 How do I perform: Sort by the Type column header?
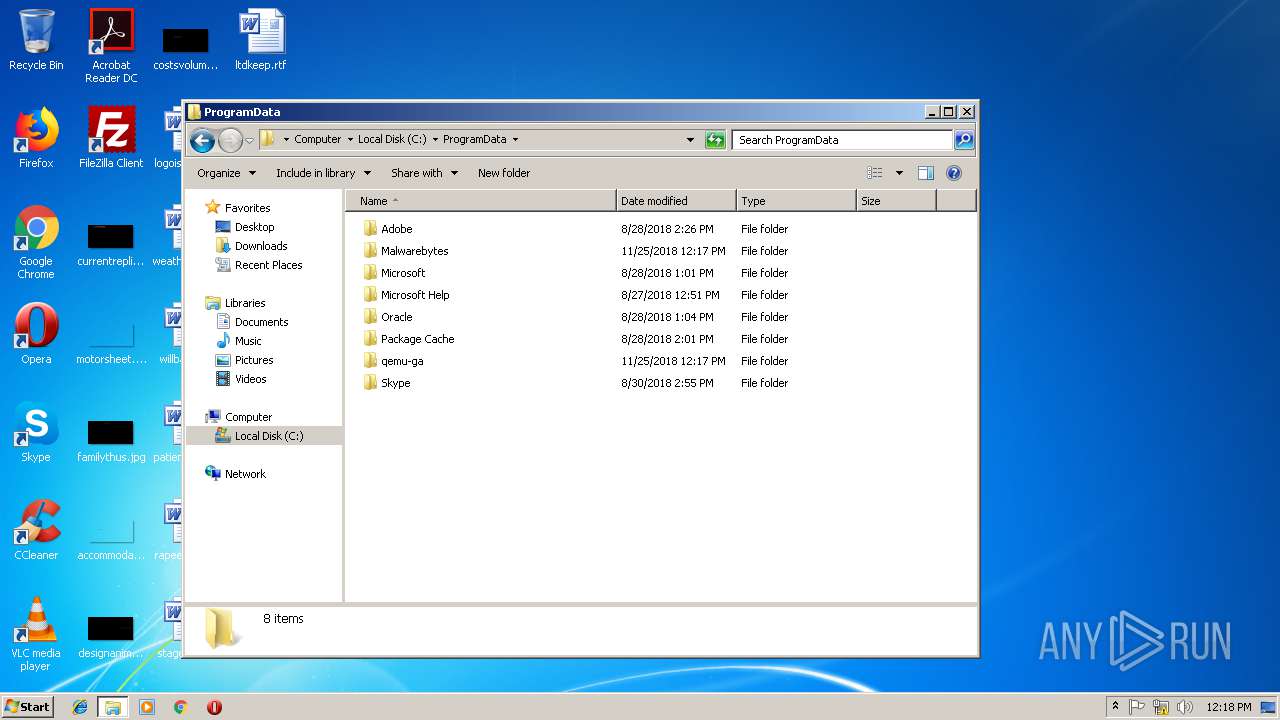coord(796,201)
